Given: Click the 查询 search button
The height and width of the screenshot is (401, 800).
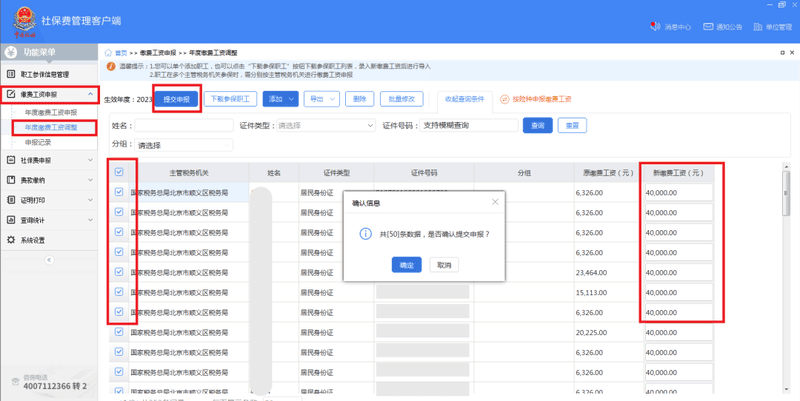Looking at the screenshot, I should 538,126.
